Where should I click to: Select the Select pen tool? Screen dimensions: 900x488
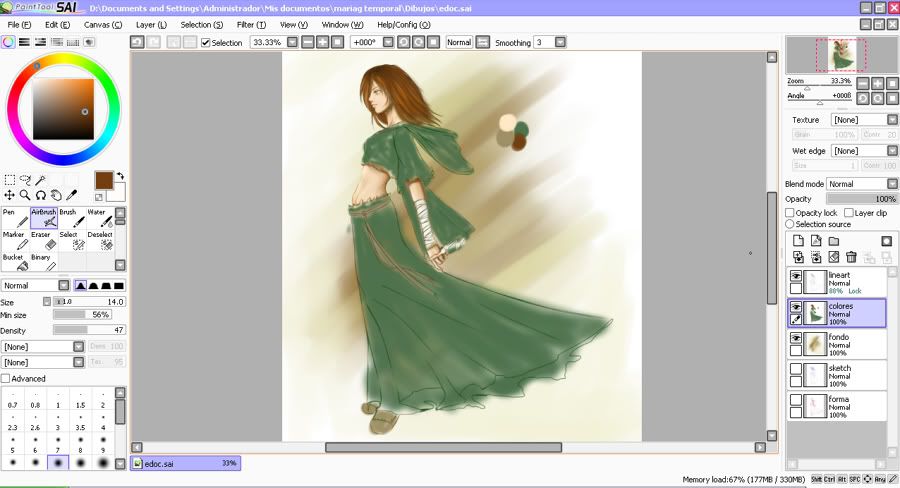pos(72,241)
